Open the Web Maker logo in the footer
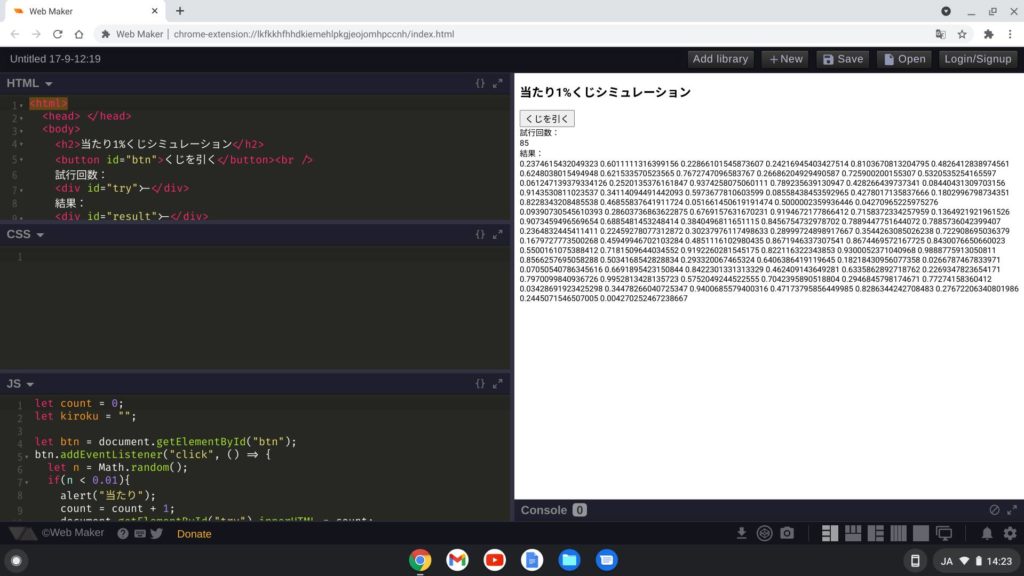1024x576 pixels. 22,534
